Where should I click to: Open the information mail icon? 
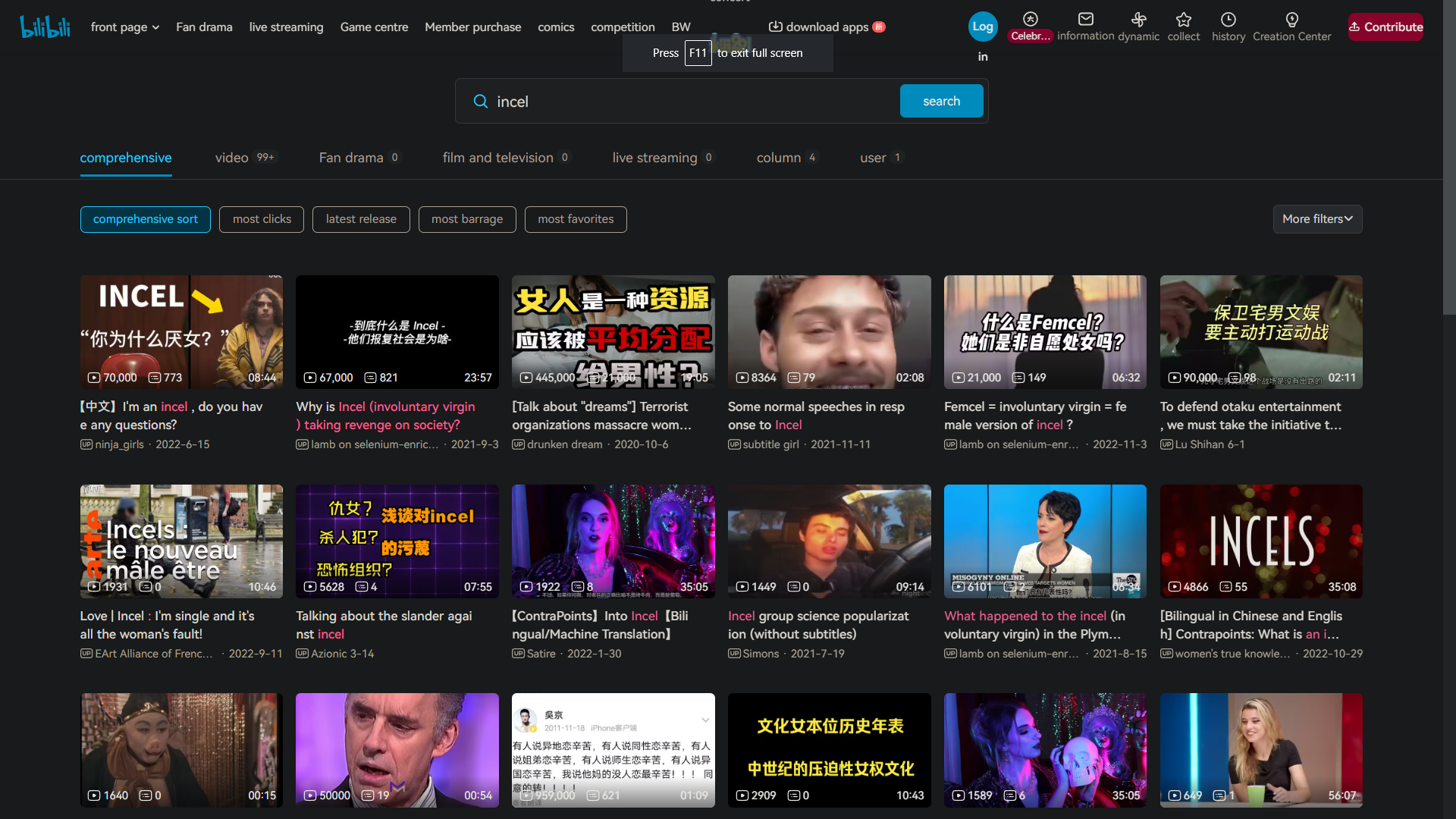pos(1086,19)
